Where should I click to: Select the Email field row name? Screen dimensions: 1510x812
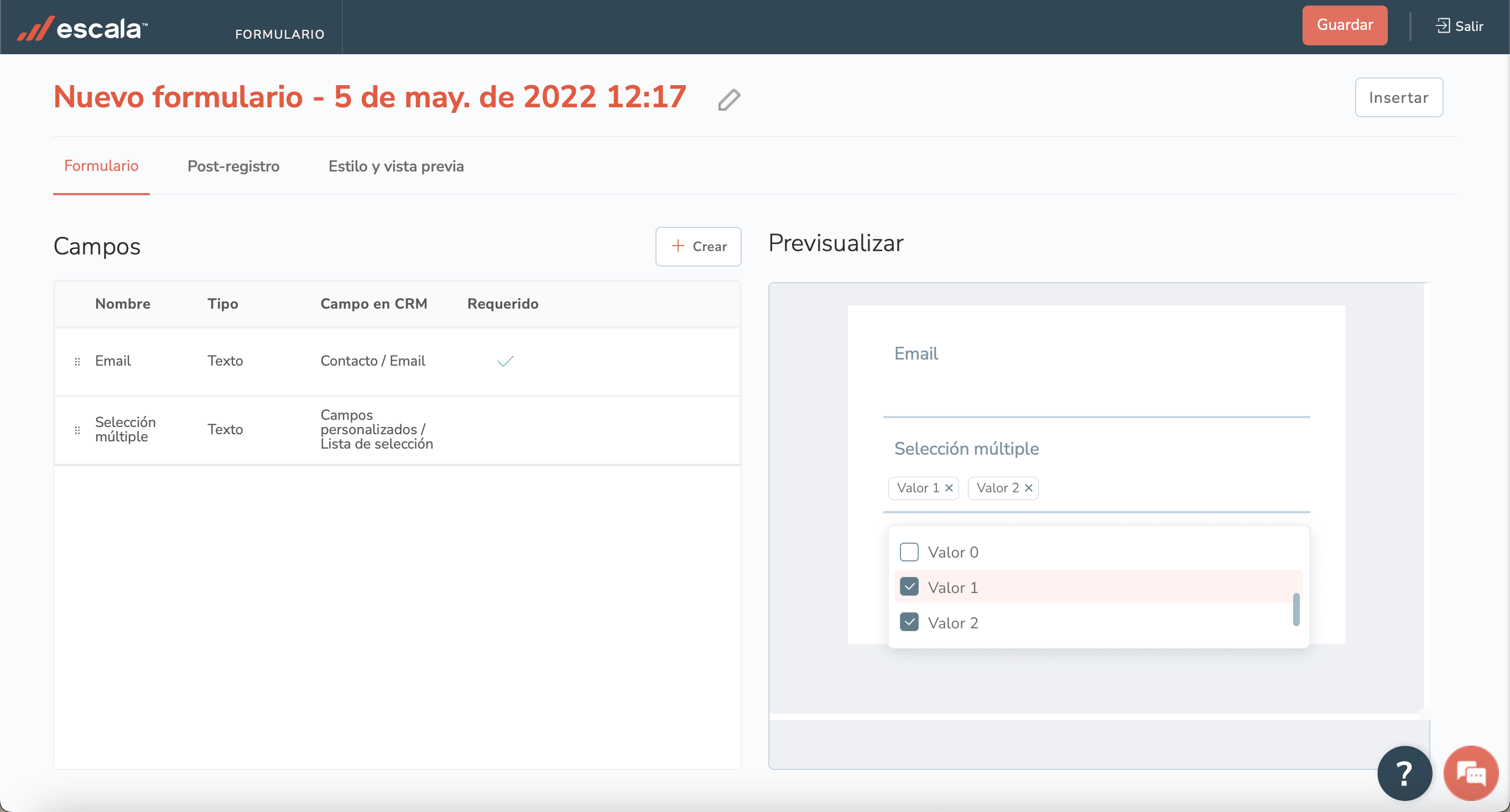112,361
